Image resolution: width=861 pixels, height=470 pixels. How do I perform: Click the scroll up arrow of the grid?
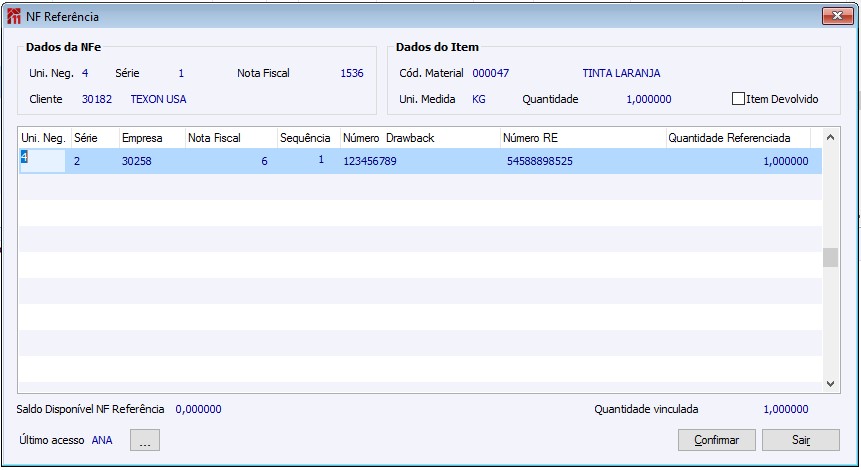pos(830,138)
